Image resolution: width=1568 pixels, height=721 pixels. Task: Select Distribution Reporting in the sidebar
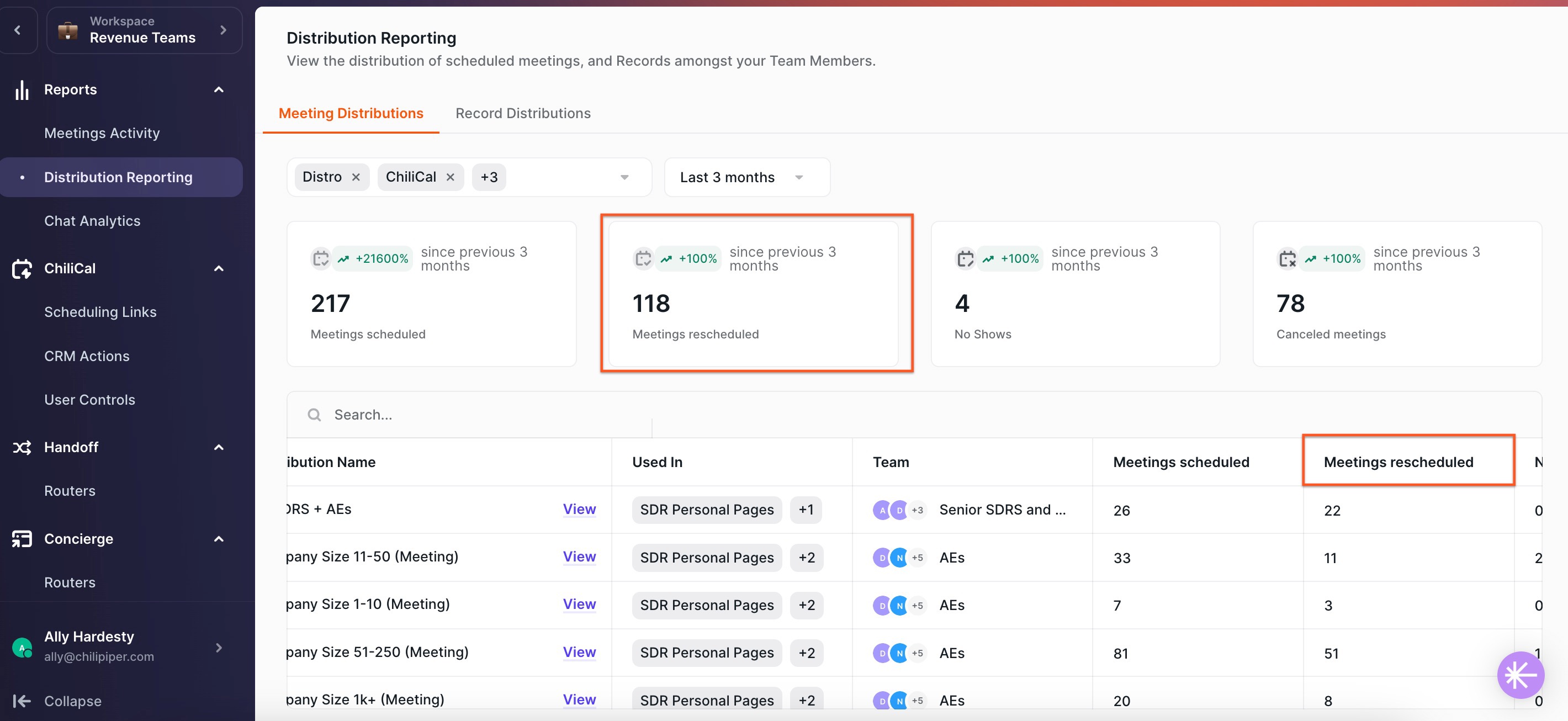coord(121,177)
